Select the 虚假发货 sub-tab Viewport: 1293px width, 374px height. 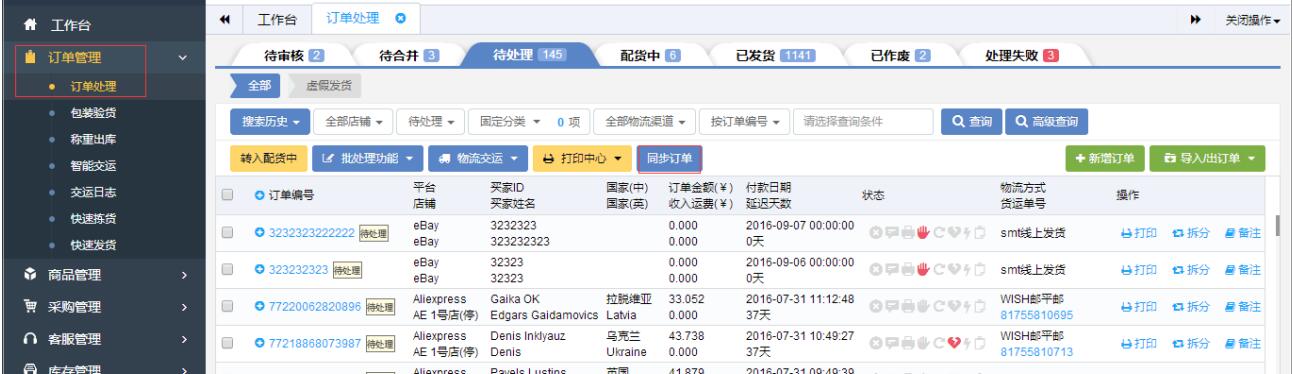(324, 87)
